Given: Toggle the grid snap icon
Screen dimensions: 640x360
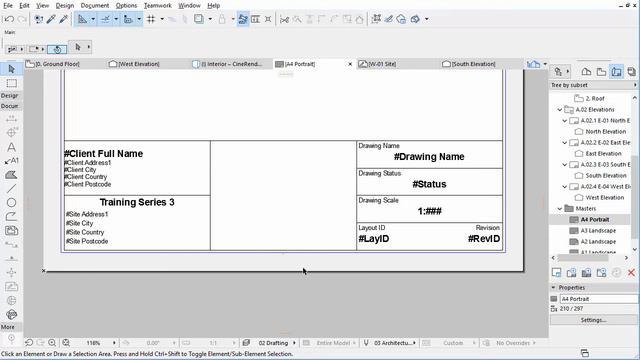Looking at the screenshot, I should (151, 19).
